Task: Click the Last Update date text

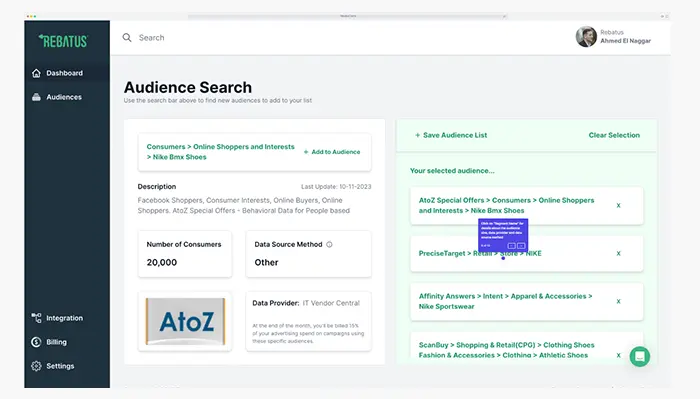Action: point(336,187)
